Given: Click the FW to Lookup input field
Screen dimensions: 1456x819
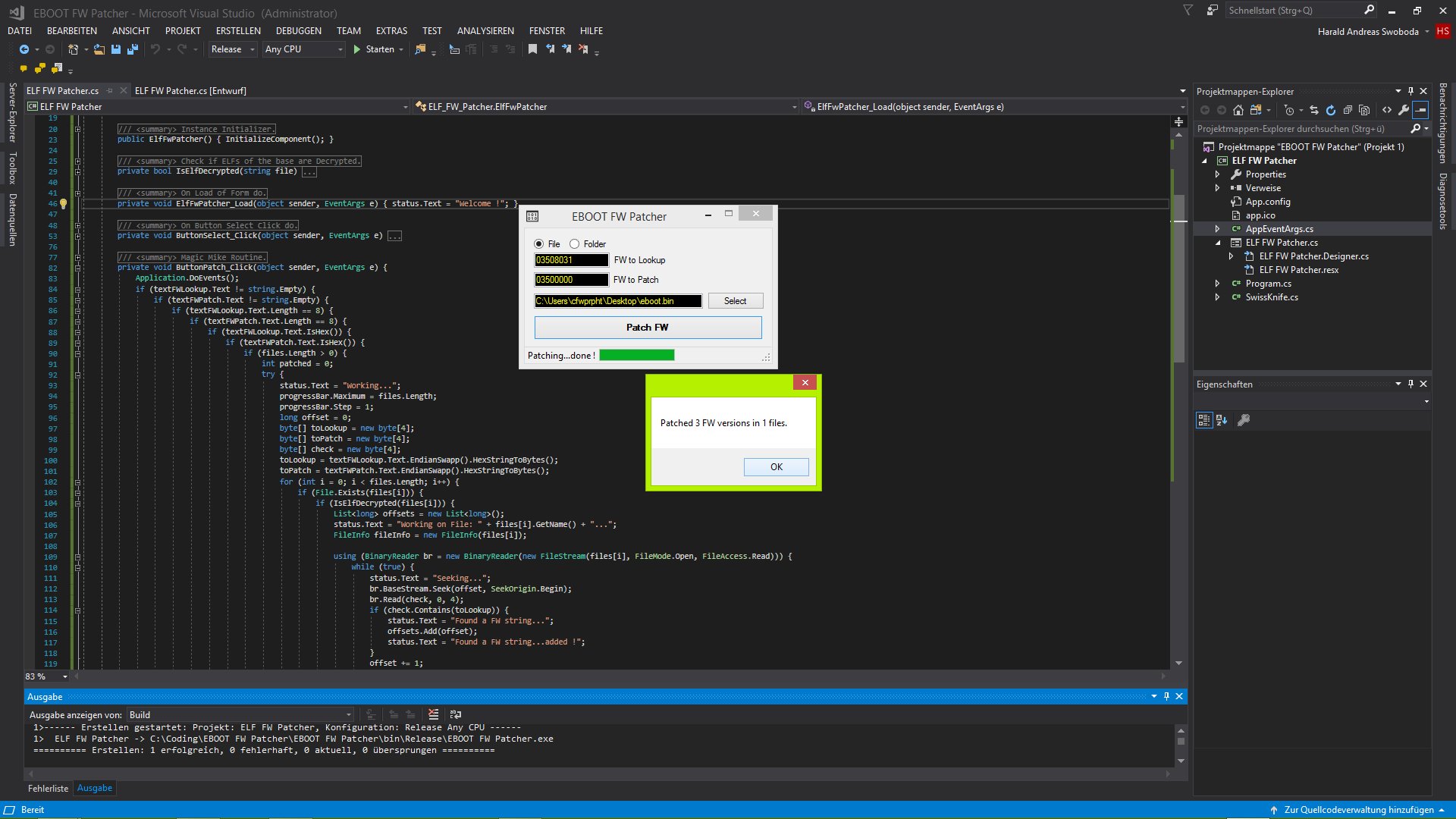Looking at the screenshot, I should (x=571, y=260).
